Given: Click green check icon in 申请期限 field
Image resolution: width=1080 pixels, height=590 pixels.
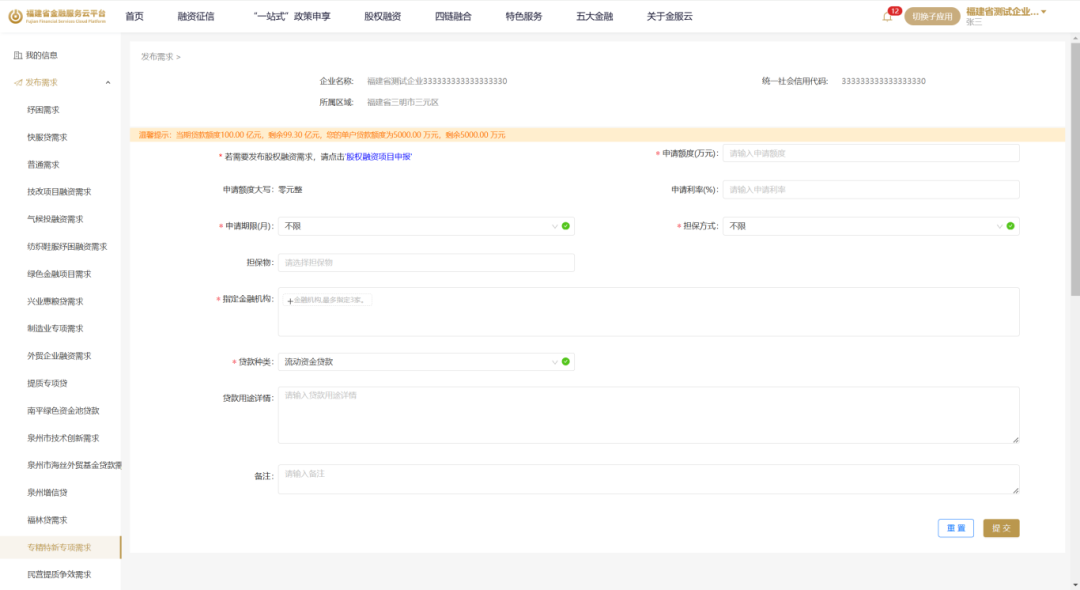Looking at the screenshot, I should (565, 226).
